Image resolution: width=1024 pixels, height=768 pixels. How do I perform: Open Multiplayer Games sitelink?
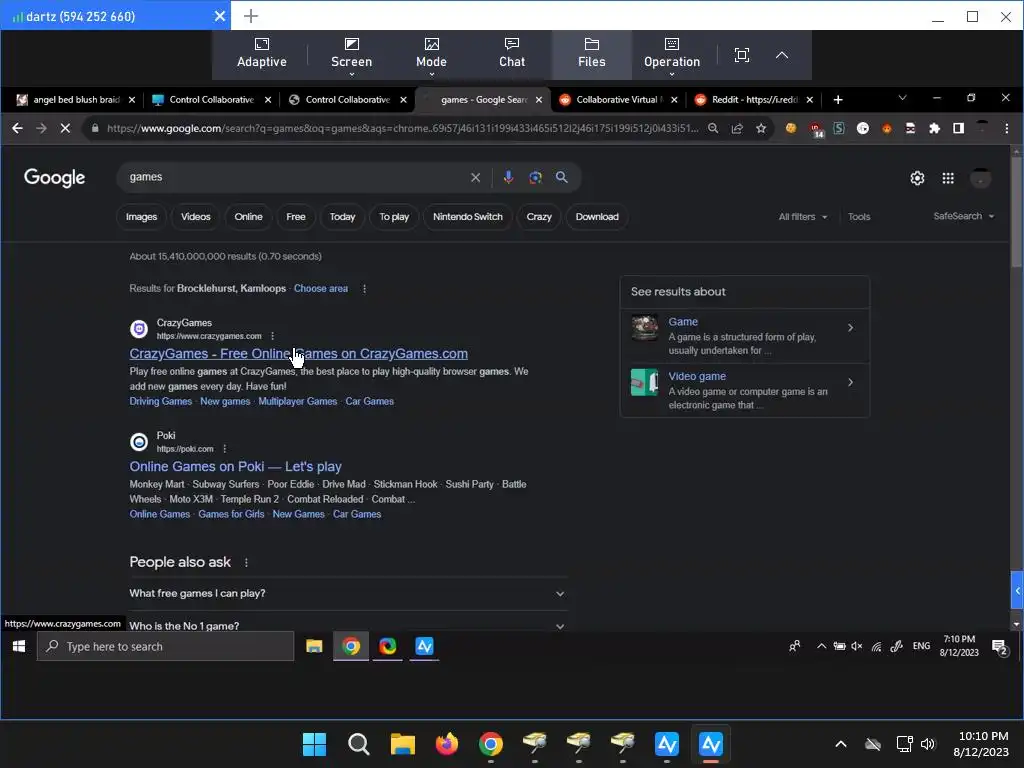297,401
